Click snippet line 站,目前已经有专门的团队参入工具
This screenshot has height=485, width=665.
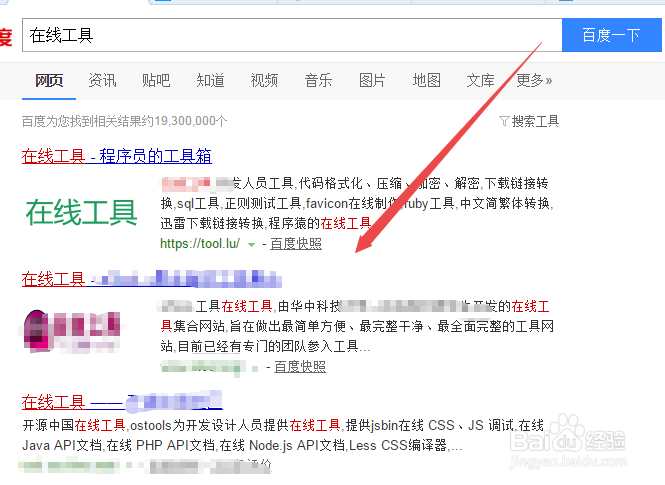(265, 346)
